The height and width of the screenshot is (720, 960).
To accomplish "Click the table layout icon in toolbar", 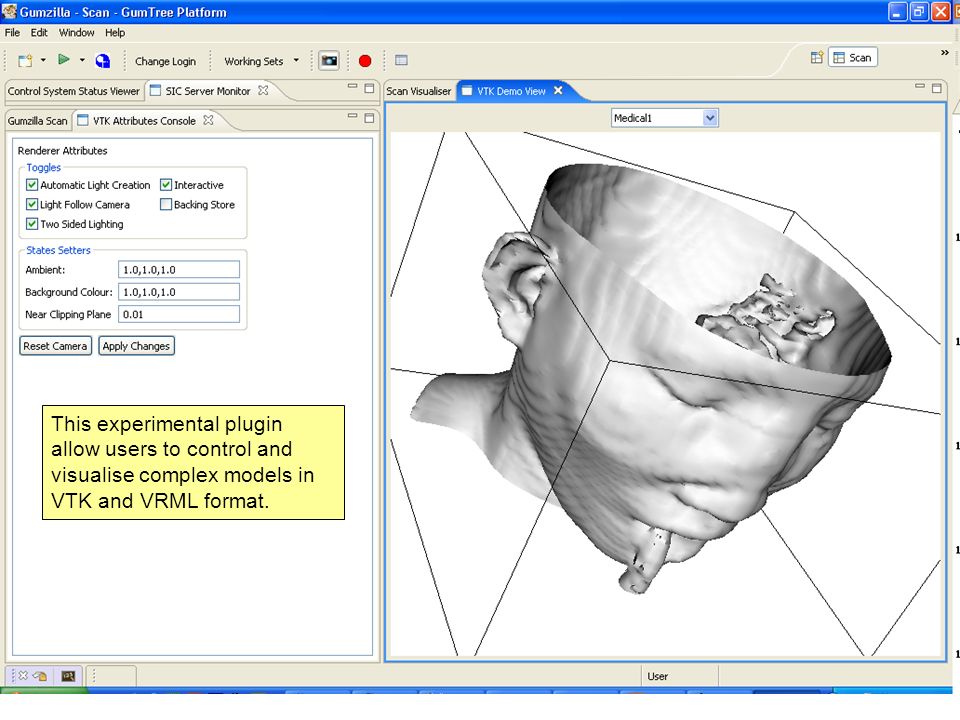I will [401, 60].
